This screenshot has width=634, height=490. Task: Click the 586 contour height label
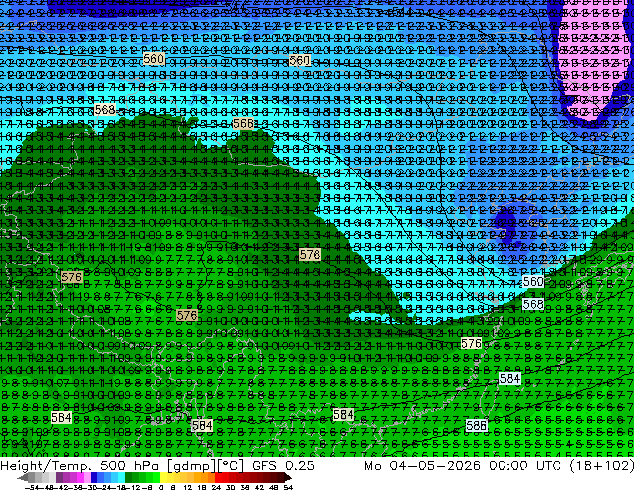pos(476,425)
